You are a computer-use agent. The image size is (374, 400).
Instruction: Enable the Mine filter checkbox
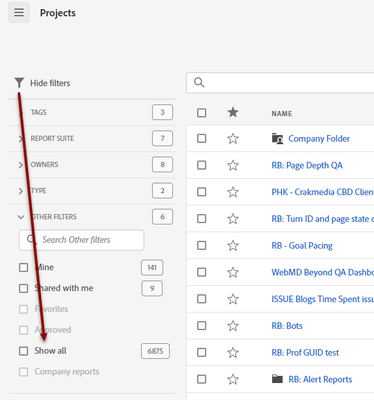pos(24,267)
